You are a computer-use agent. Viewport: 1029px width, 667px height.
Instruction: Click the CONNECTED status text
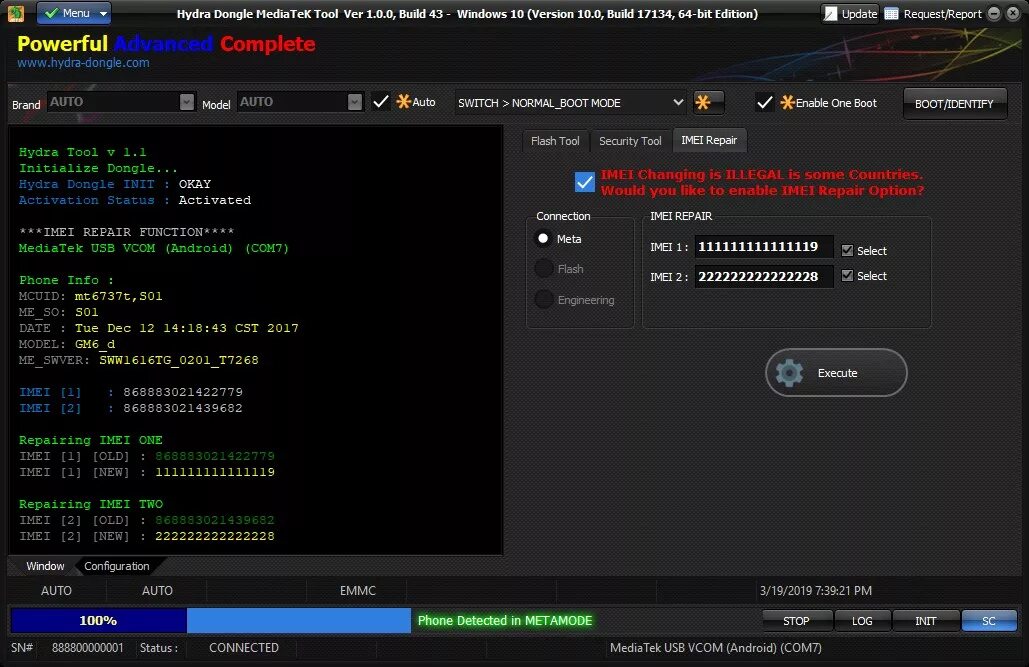coord(243,648)
